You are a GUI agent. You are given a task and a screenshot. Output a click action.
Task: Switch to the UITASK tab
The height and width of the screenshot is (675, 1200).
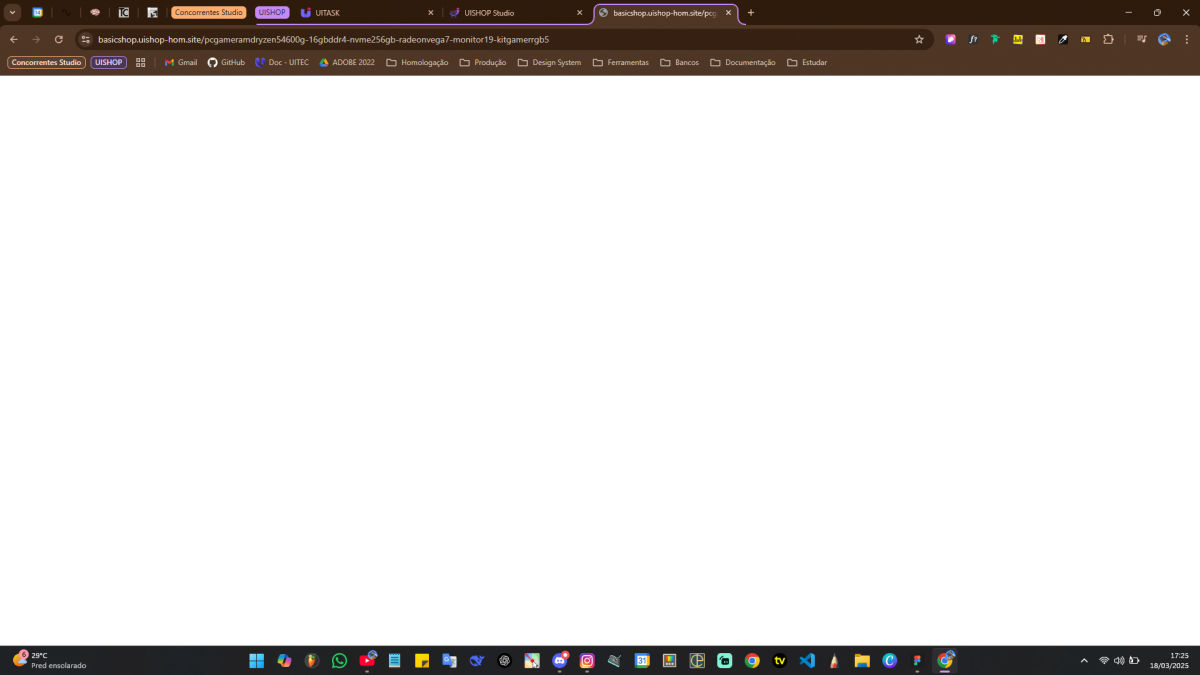tap(327, 13)
